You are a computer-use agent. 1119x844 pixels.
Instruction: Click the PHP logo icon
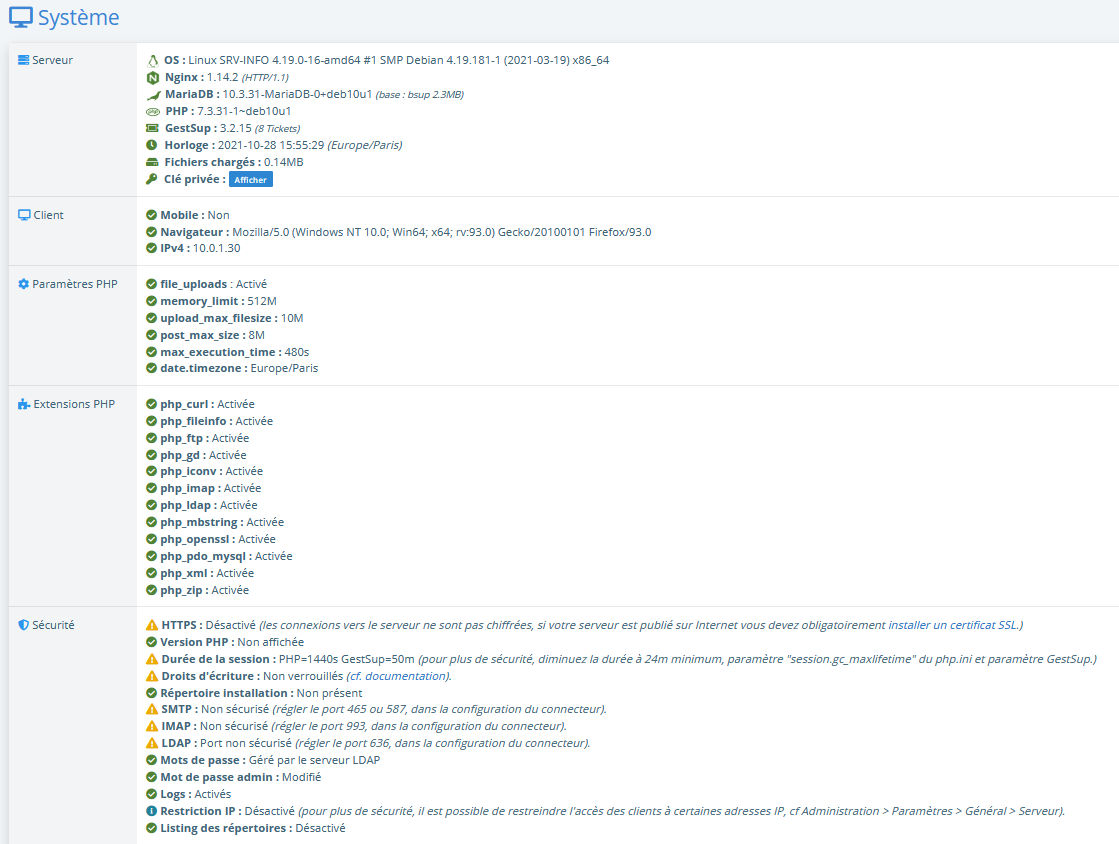[x=153, y=111]
